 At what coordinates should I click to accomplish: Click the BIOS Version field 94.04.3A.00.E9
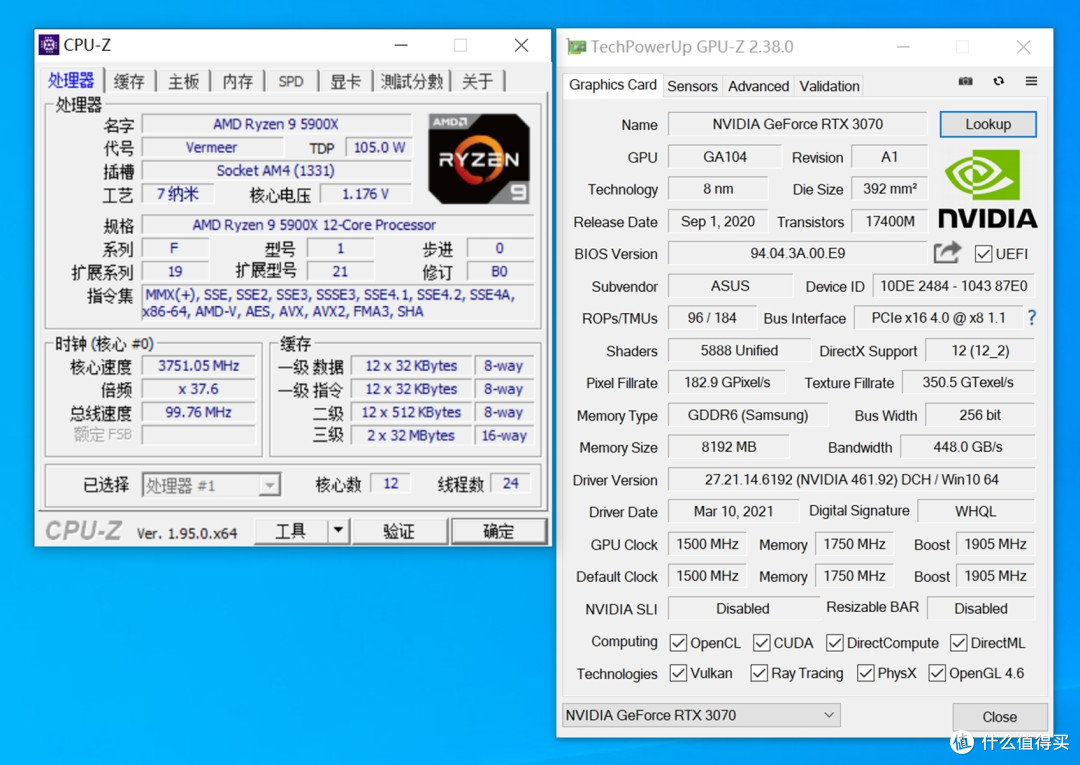(798, 253)
